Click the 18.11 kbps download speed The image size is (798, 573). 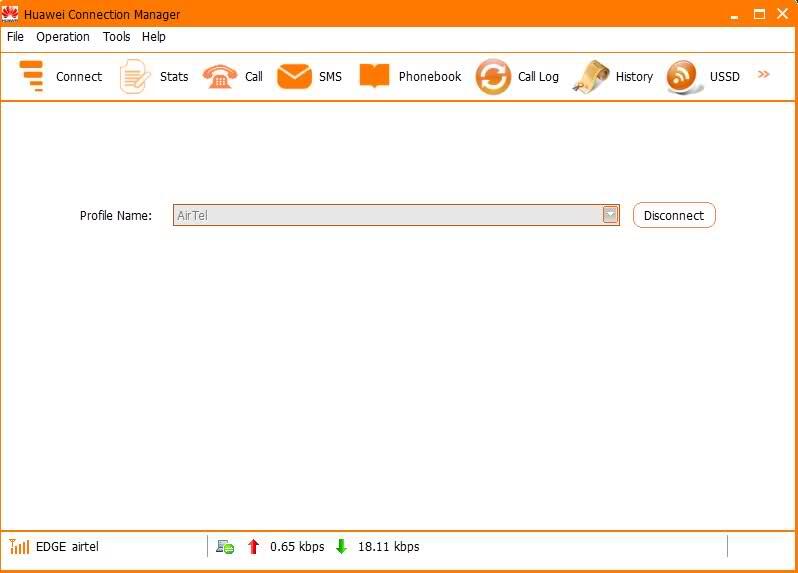[x=389, y=547]
